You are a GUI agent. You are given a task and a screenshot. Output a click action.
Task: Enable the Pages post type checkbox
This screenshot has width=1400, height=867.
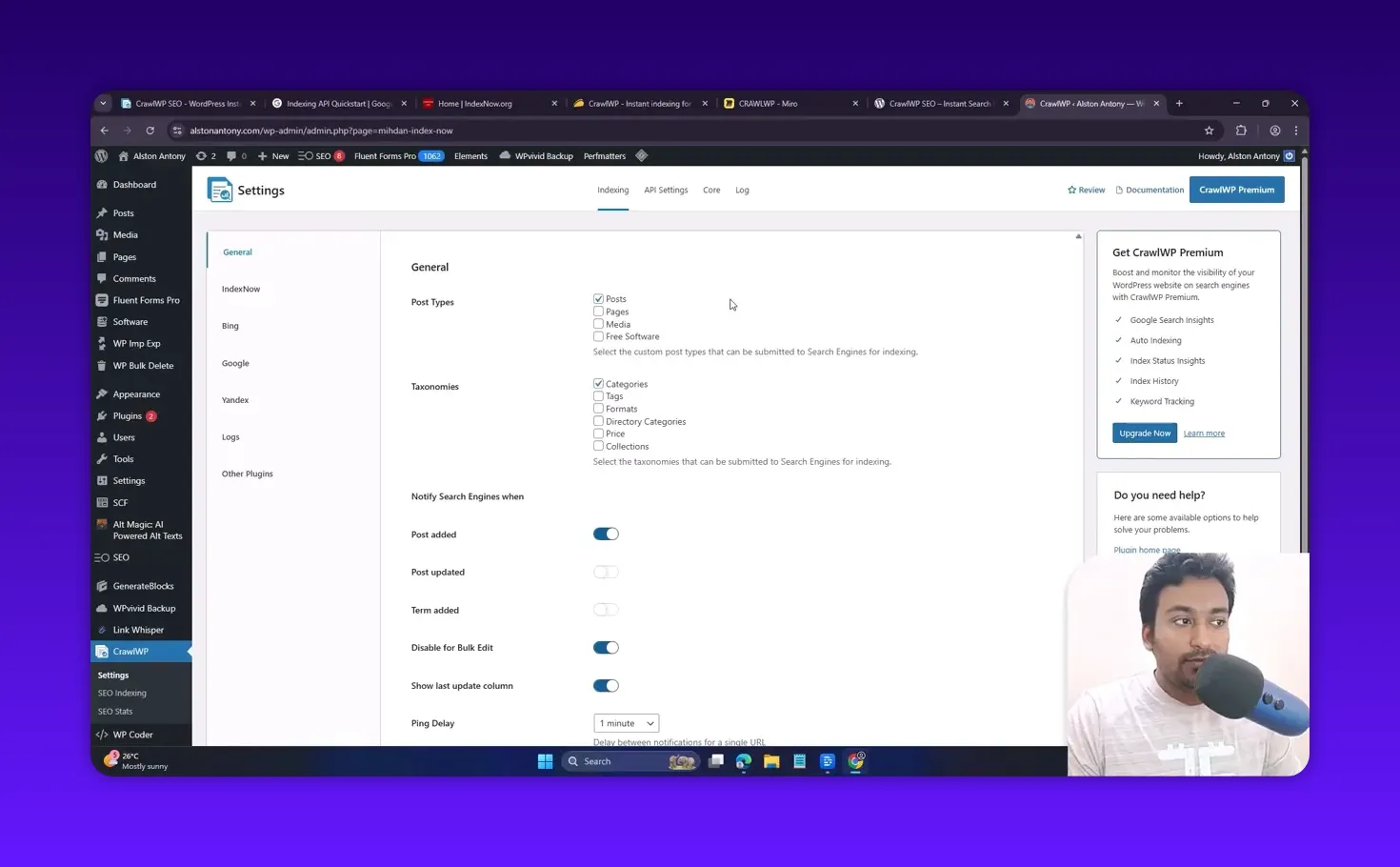(x=598, y=312)
